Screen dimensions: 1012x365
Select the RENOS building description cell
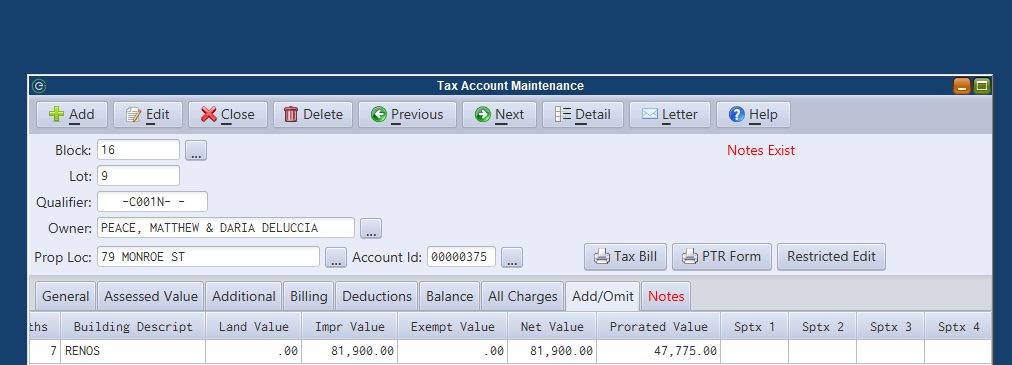click(x=133, y=351)
